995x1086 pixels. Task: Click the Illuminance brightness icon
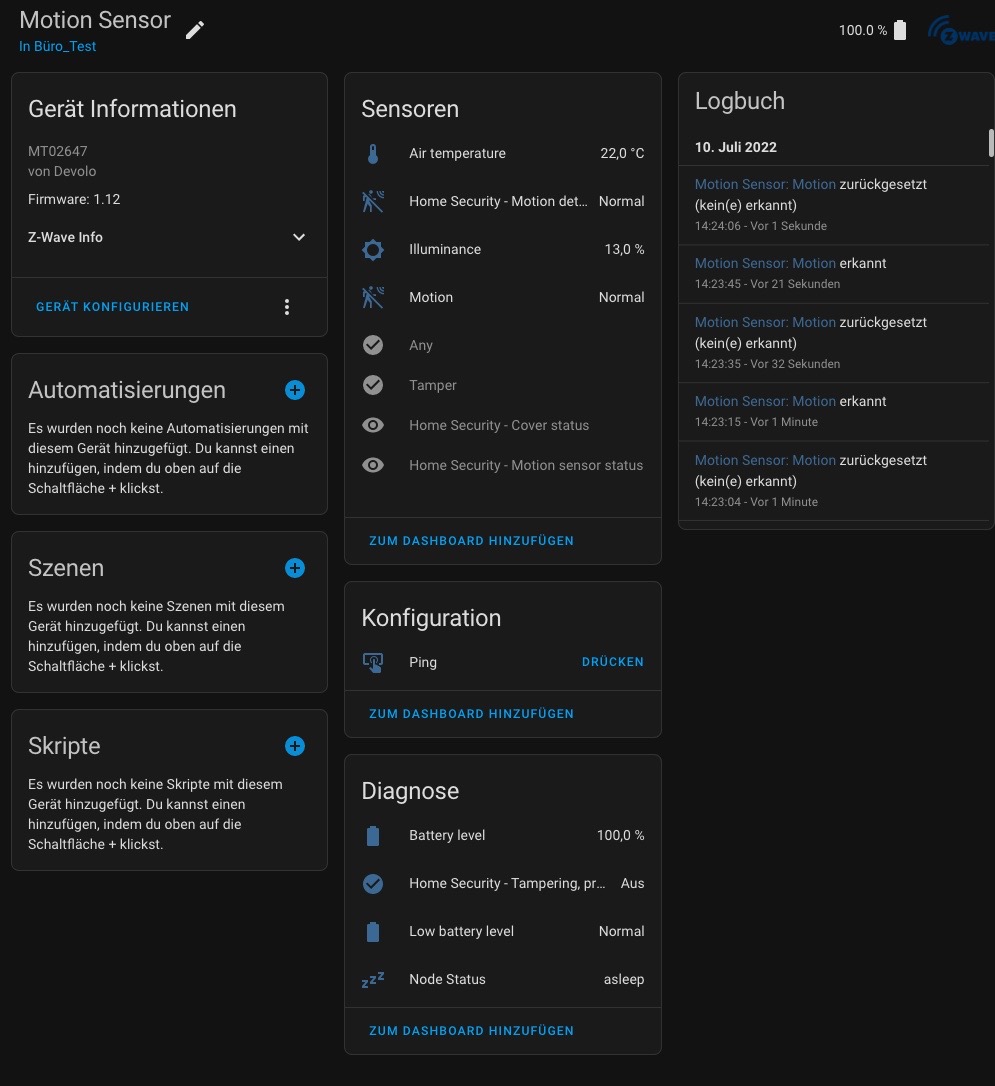click(373, 250)
